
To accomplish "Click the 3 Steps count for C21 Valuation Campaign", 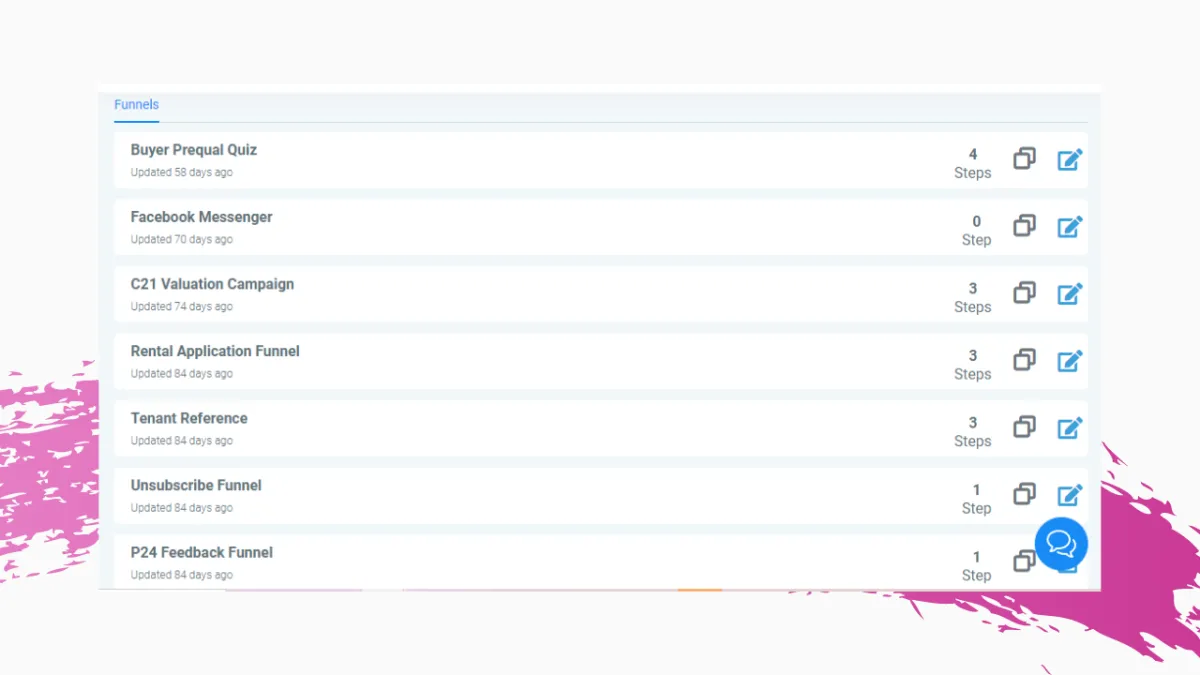I will pos(973,297).
